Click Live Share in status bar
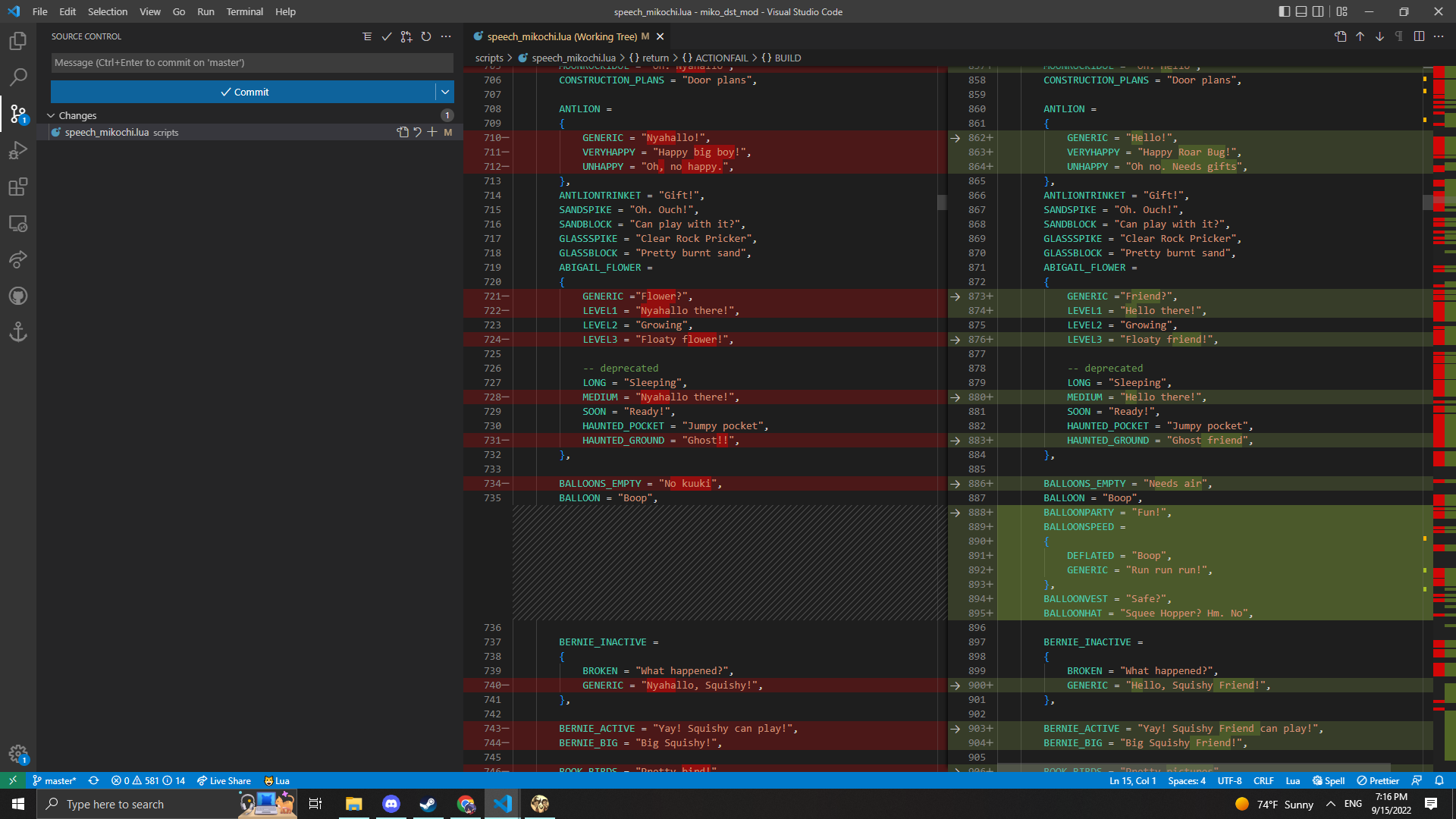 (224, 780)
